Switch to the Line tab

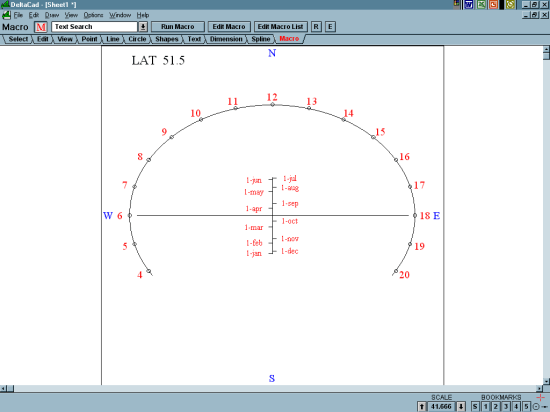(x=113, y=39)
